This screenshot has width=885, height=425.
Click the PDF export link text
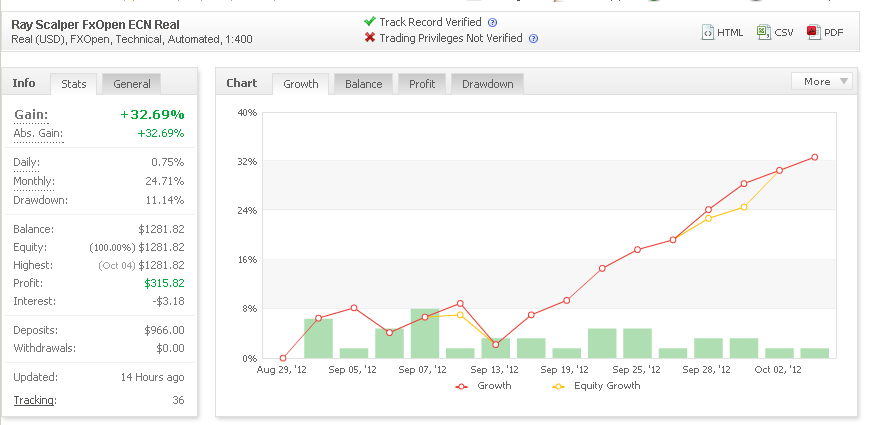click(833, 33)
